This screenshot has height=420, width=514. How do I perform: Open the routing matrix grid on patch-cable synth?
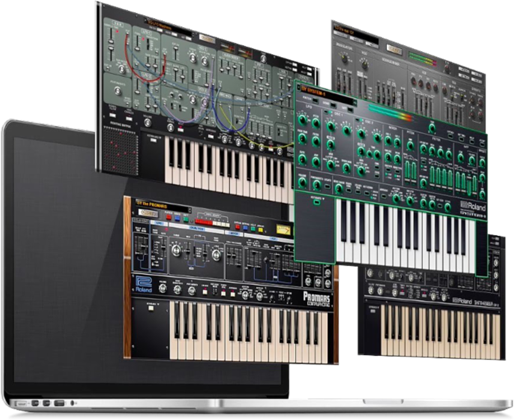click(120, 149)
